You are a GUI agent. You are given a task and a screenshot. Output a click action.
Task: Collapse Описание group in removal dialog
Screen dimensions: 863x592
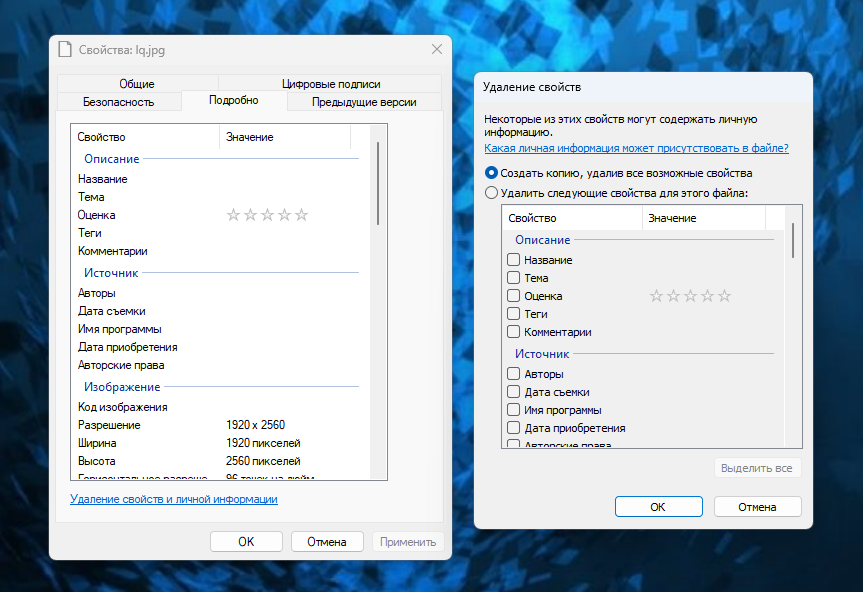543,240
